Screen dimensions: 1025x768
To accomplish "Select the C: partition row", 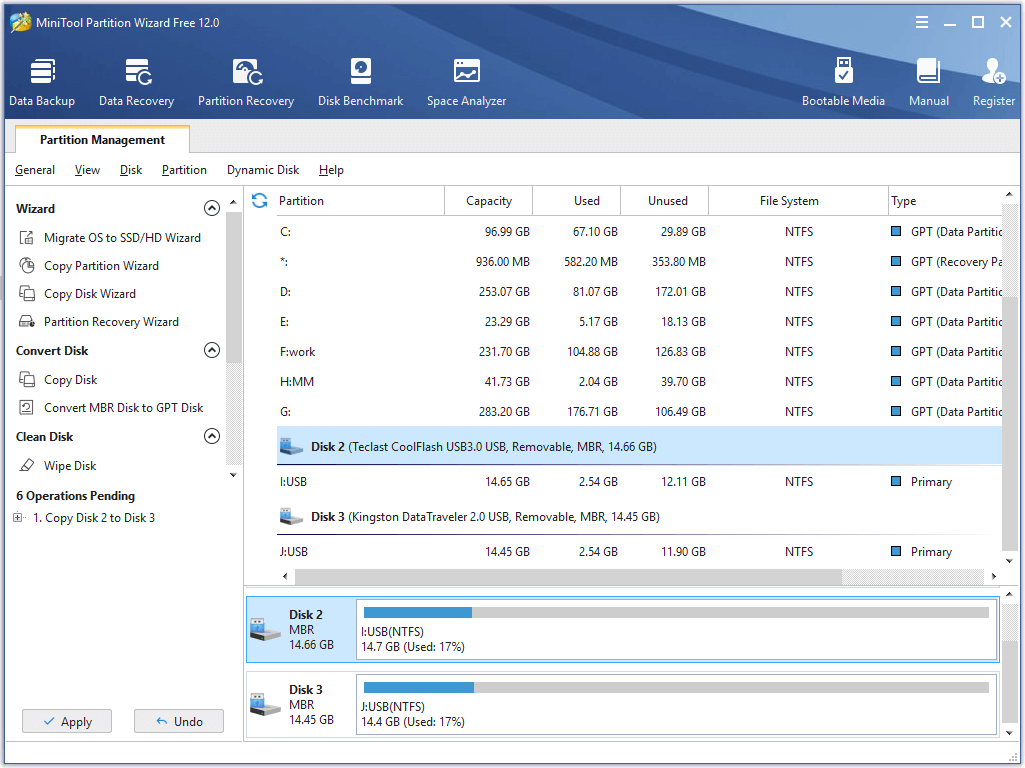I will (x=639, y=231).
